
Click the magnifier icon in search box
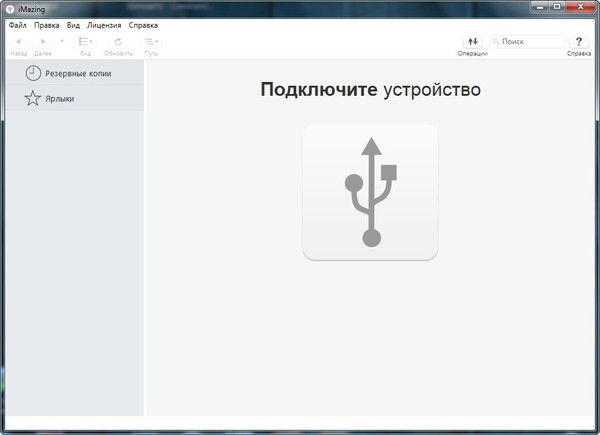[x=496, y=42]
